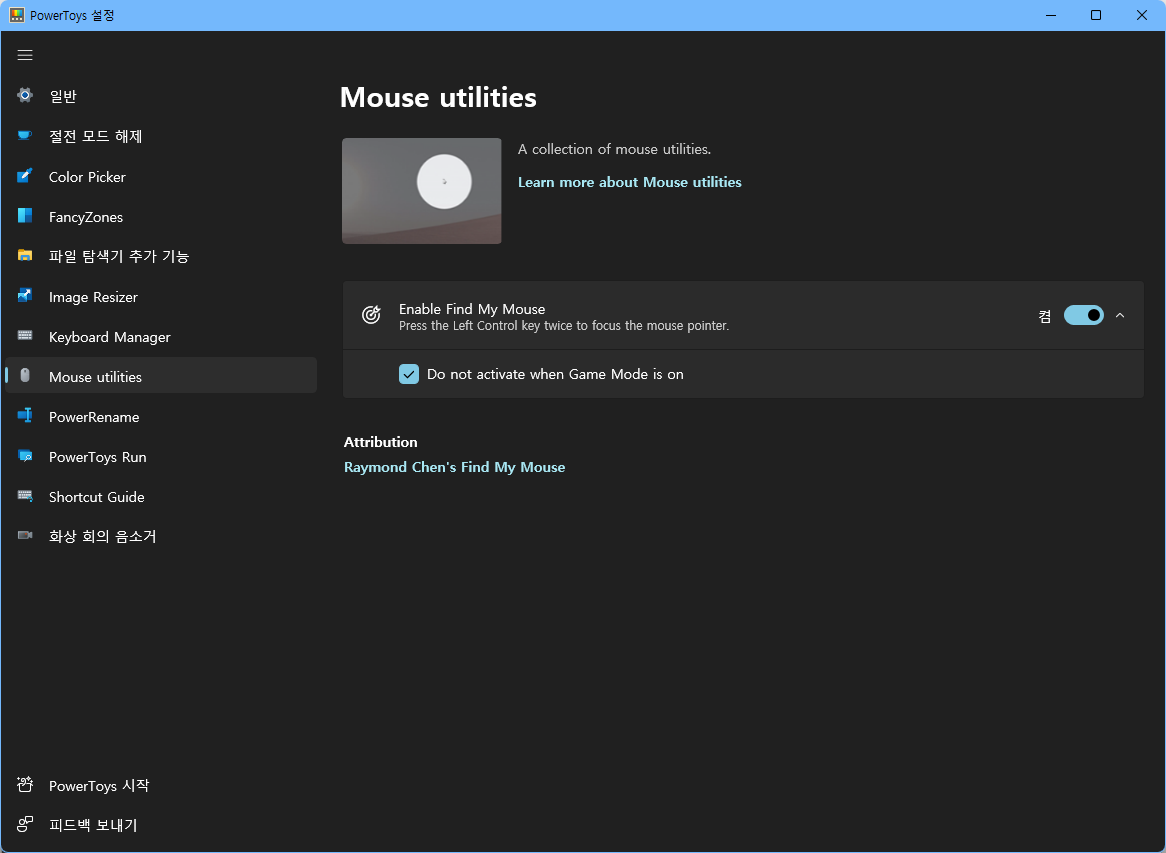
Task: Open the 일반 settings page
Action: [161, 96]
